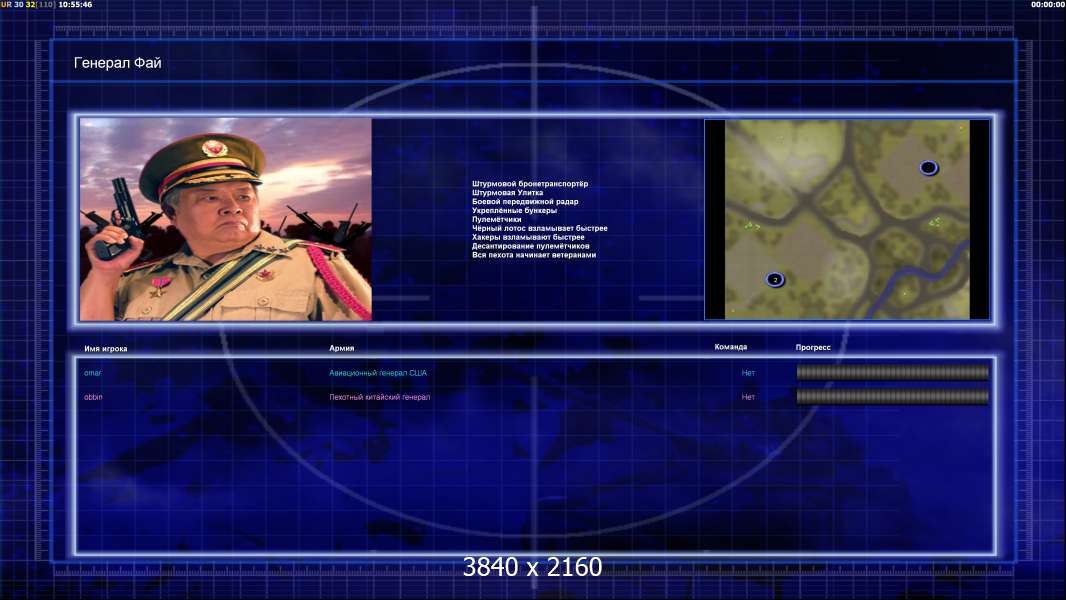Click start position marker numbered 2 on minimap
Viewport: 1066px width, 600px height.
coord(775,279)
